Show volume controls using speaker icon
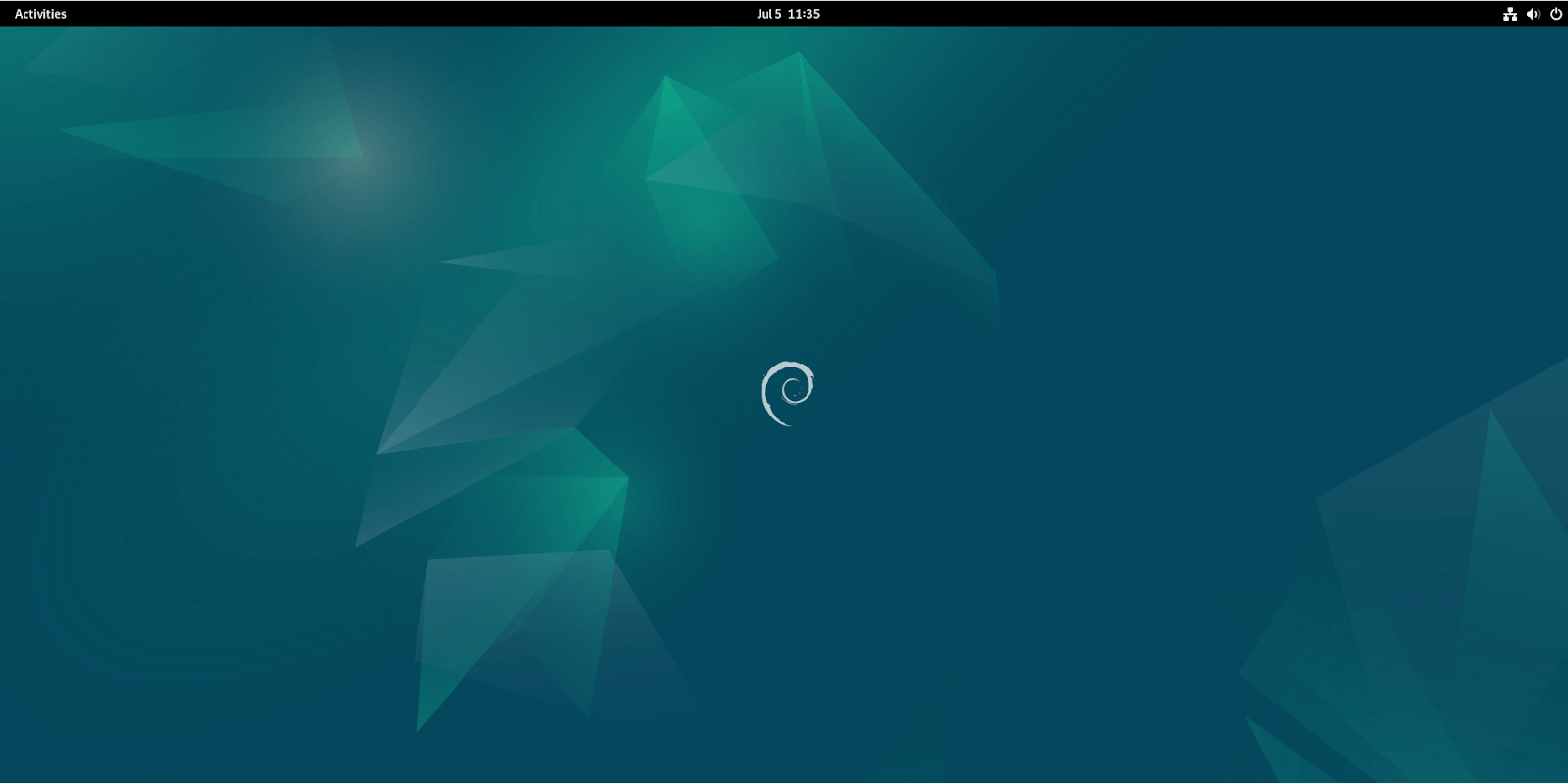Image resolution: width=1568 pixels, height=783 pixels. (1533, 14)
